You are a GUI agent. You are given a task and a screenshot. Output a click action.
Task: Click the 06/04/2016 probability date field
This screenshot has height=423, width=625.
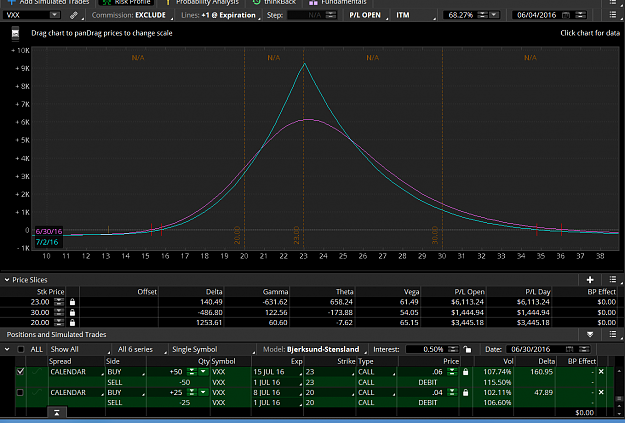point(537,15)
